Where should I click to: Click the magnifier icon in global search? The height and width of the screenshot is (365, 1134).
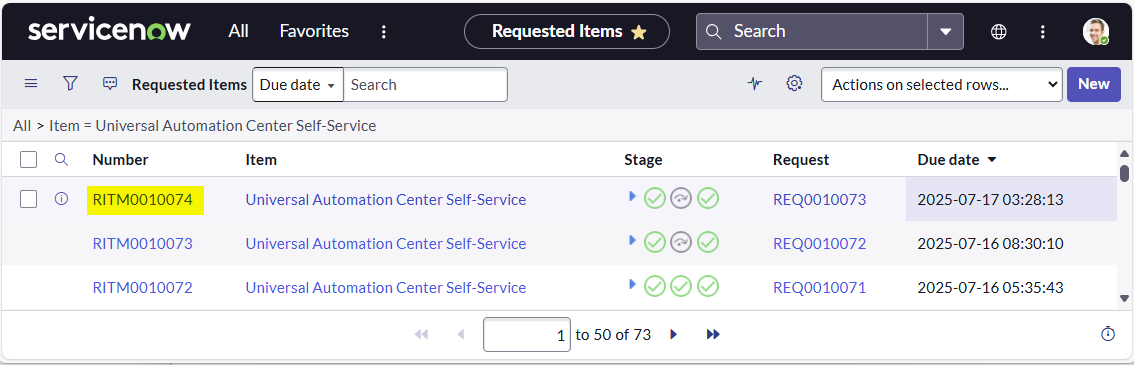[714, 31]
